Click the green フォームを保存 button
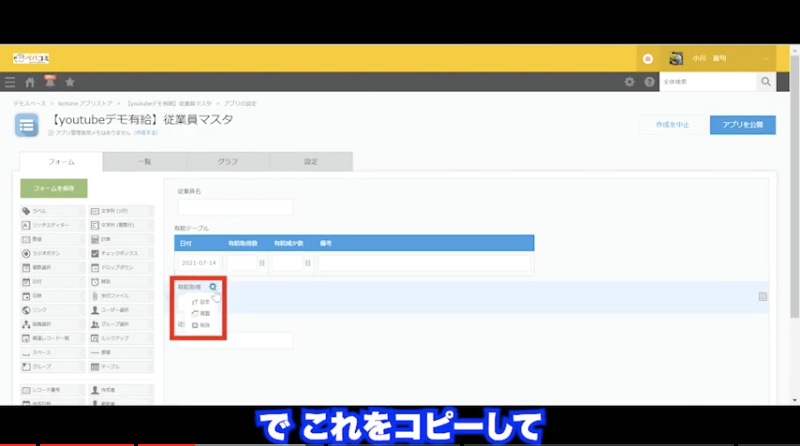The width and height of the screenshot is (800, 446). tap(53, 188)
